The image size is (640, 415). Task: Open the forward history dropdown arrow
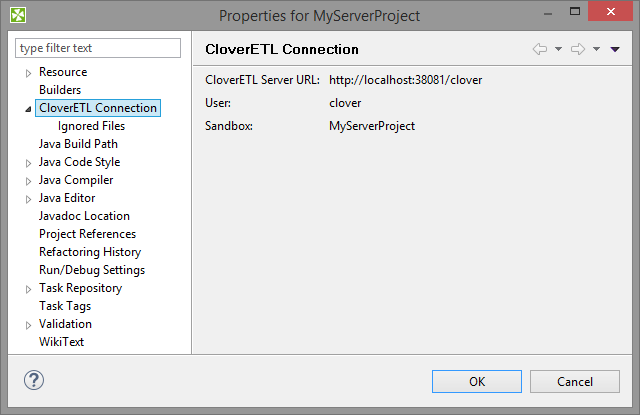(x=596, y=49)
